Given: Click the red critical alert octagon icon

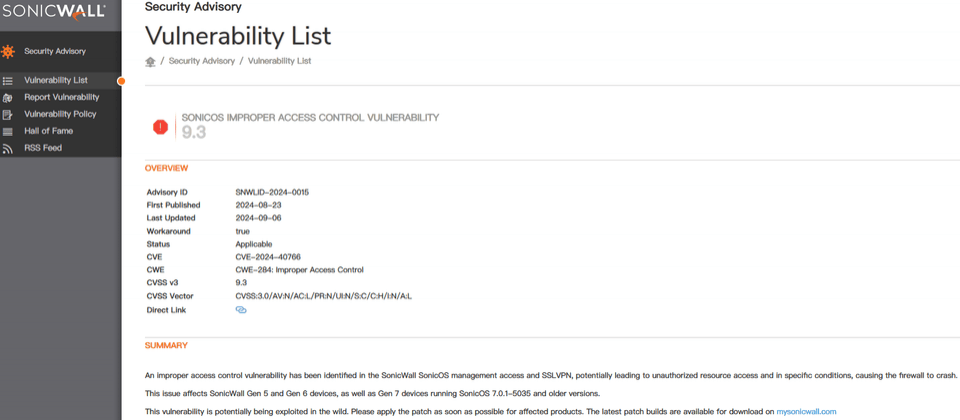Looking at the screenshot, I should [x=160, y=127].
